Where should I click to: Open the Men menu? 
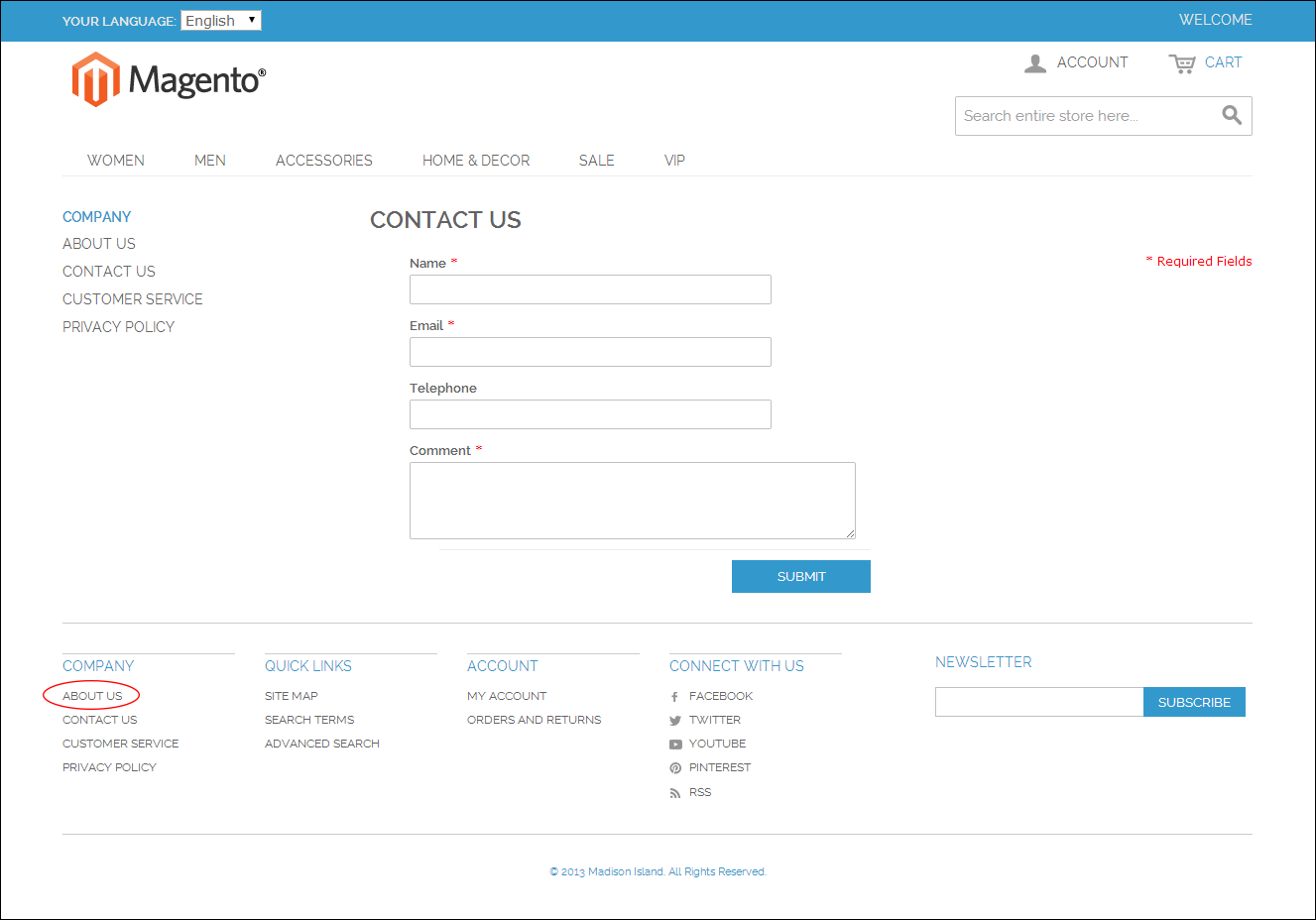coord(210,161)
